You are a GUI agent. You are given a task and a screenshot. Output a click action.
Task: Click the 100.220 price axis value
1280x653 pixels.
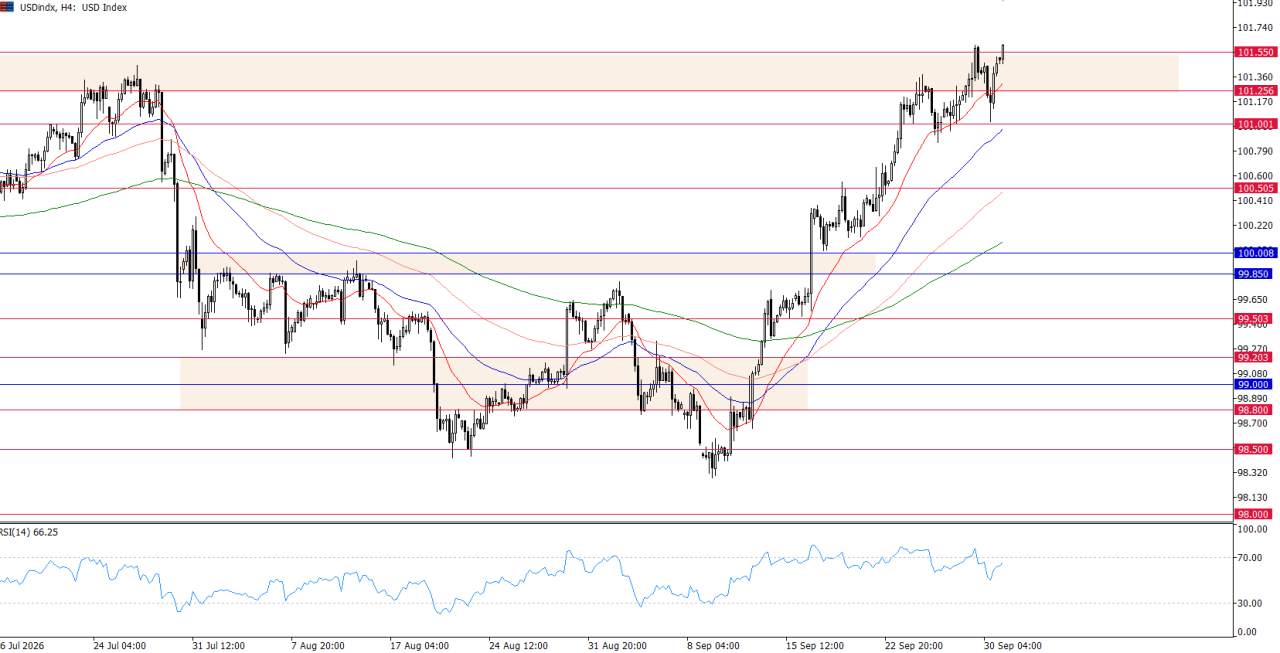pos(1255,225)
